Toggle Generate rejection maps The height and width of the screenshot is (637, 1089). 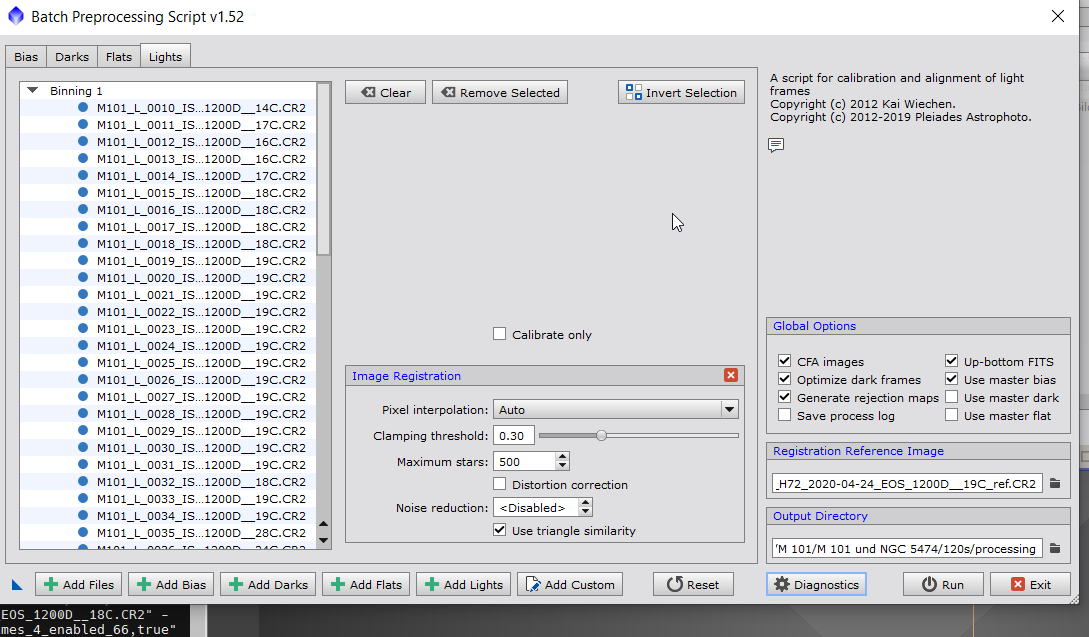pyautogui.click(x=784, y=397)
